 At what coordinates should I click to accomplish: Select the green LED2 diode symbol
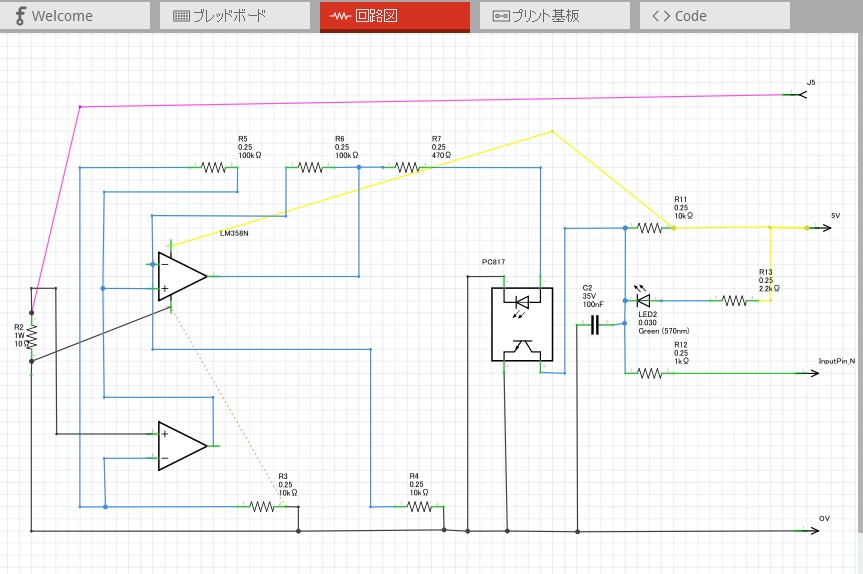[642, 300]
